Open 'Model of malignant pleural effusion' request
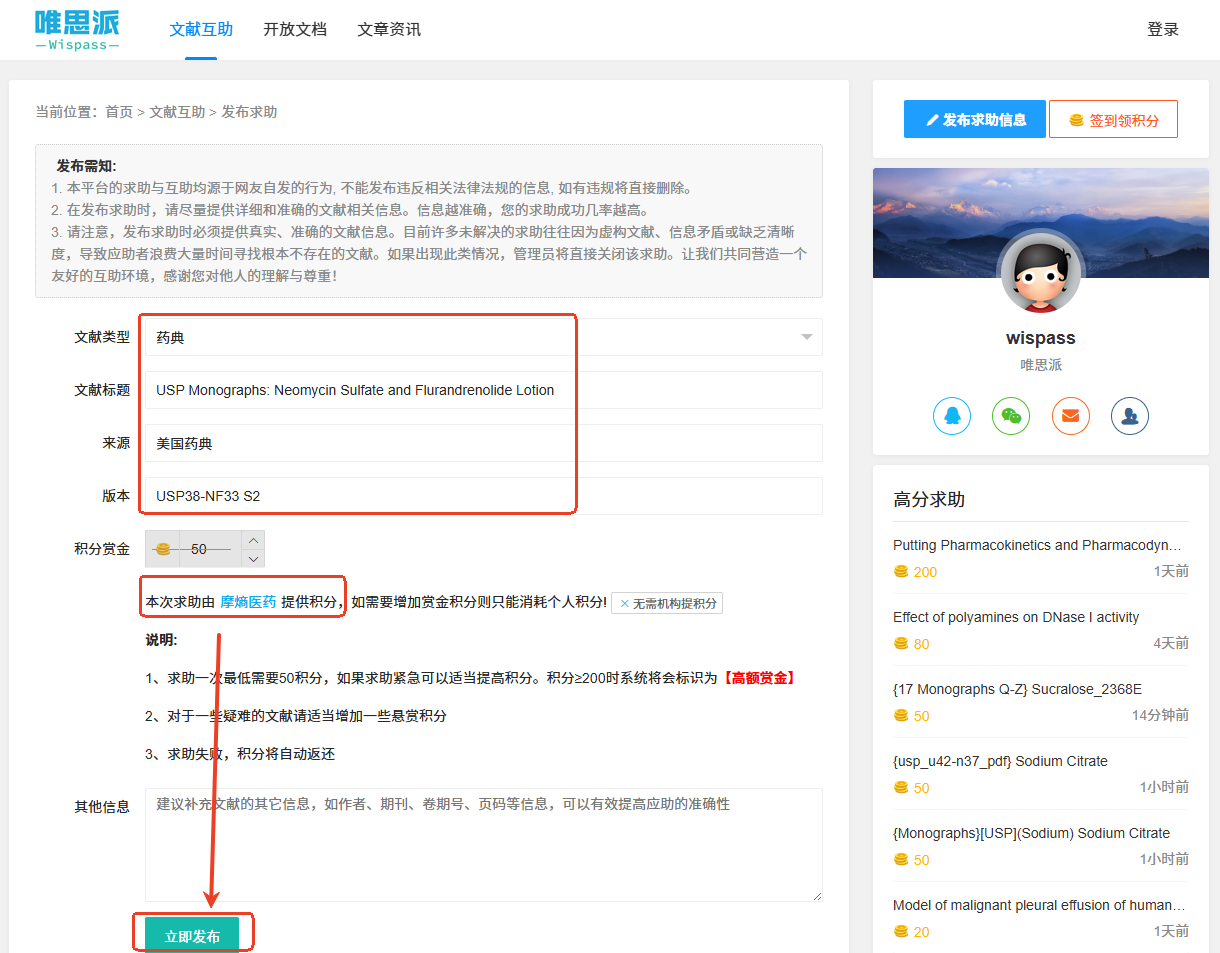This screenshot has height=953, width=1220. tap(1038, 905)
